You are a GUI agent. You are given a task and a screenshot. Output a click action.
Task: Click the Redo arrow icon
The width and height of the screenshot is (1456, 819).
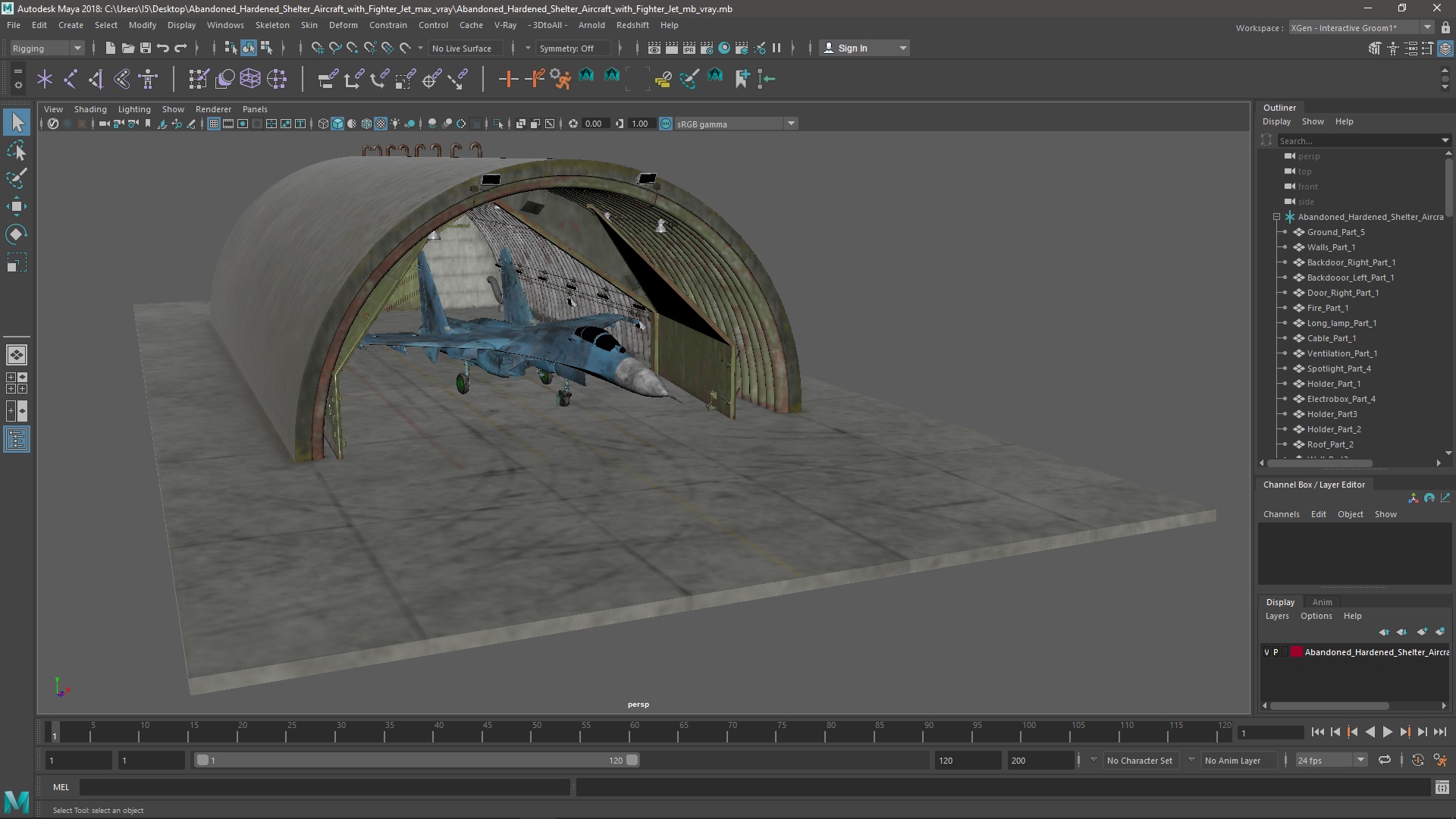click(x=180, y=48)
